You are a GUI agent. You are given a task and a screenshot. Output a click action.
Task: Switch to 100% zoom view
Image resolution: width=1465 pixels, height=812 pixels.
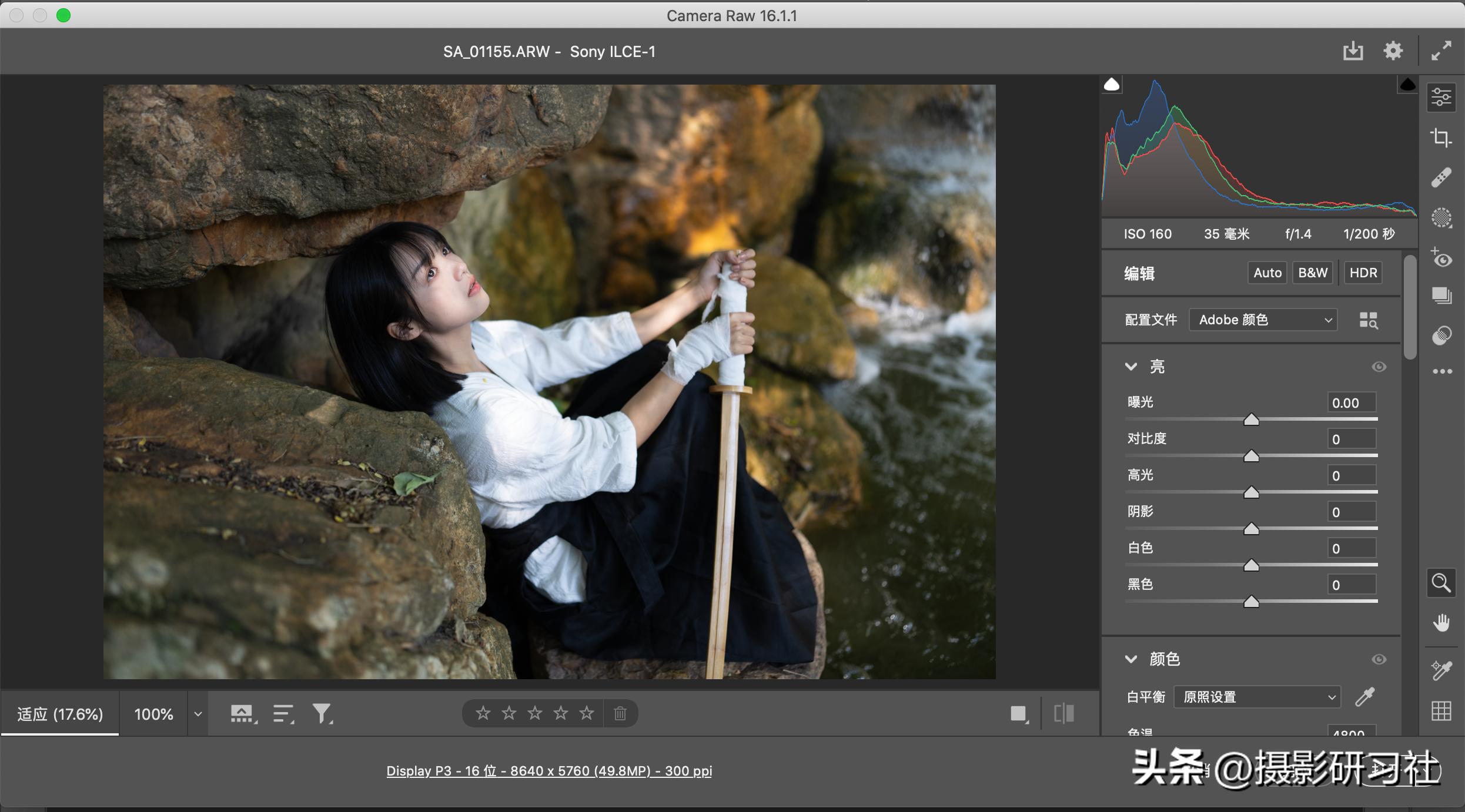(x=153, y=714)
